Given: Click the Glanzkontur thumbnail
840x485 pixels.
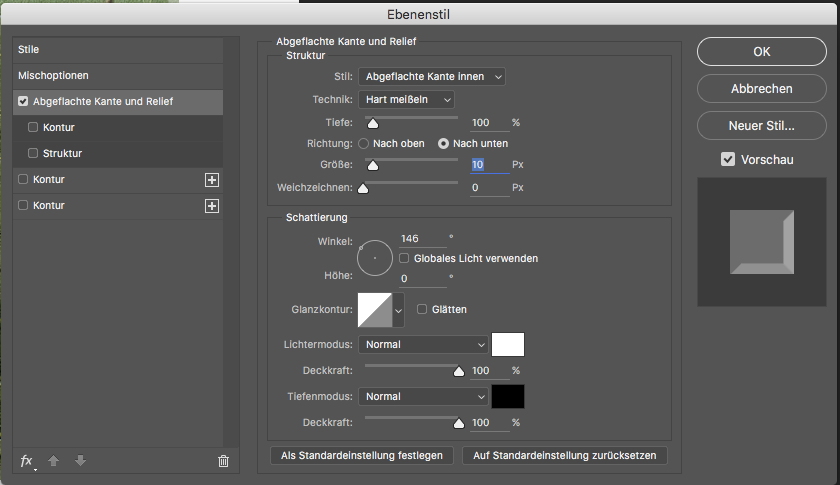Looking at the screenshot, I should pyautogui.click(x=375, y=310).
